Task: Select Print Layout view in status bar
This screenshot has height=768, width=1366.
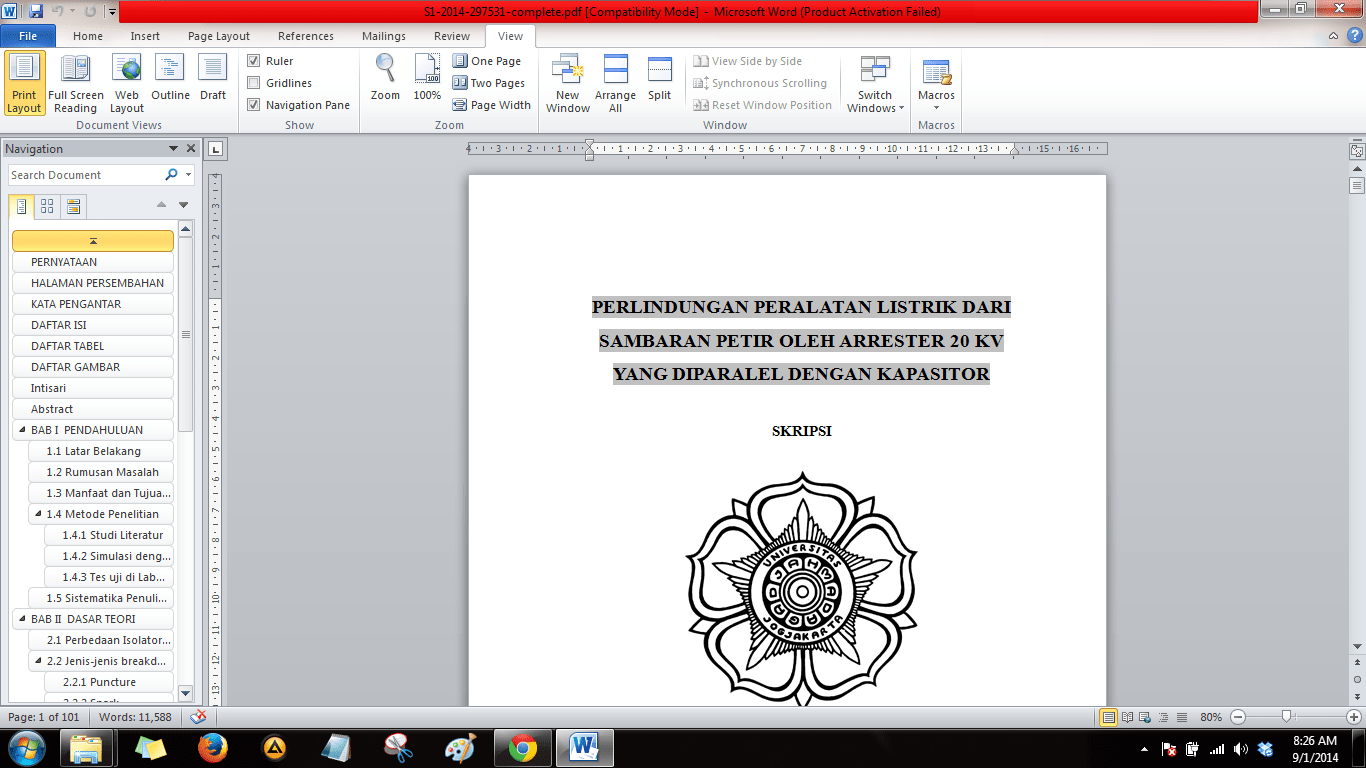Action: (x=1108, y=717)
